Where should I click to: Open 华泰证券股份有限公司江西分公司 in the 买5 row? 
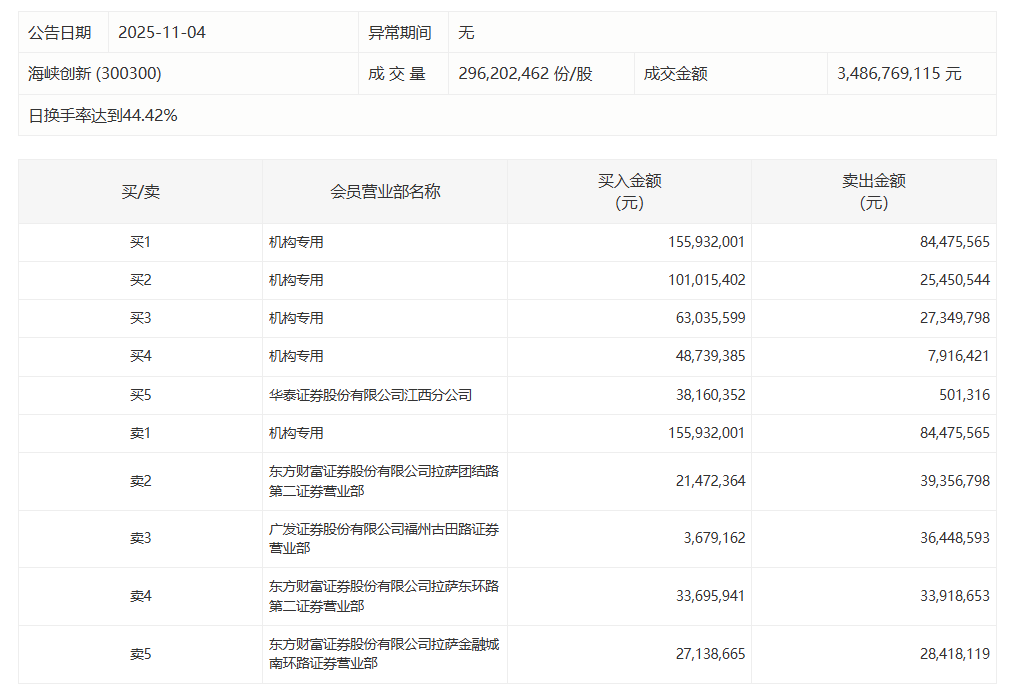click(370, 395)
